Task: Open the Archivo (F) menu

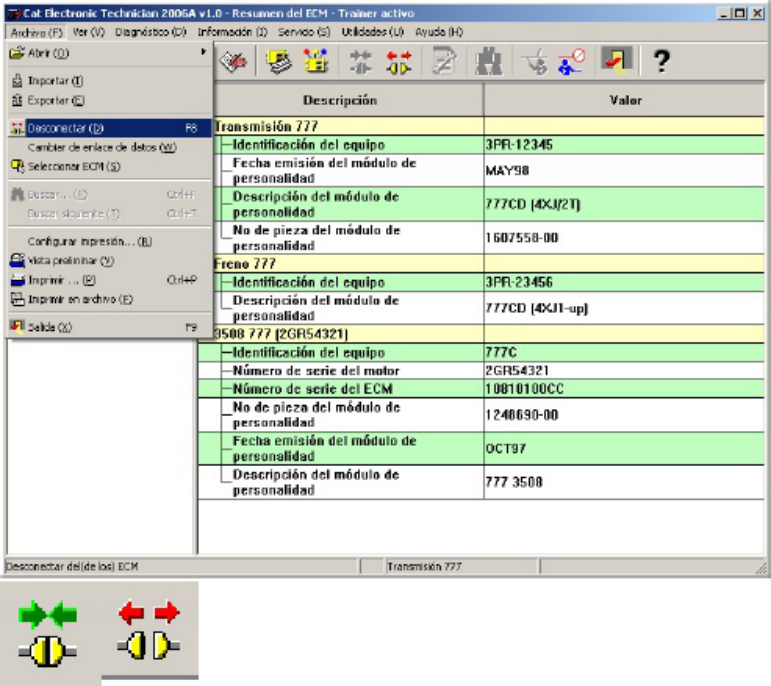Action: [x=36, y=32]
